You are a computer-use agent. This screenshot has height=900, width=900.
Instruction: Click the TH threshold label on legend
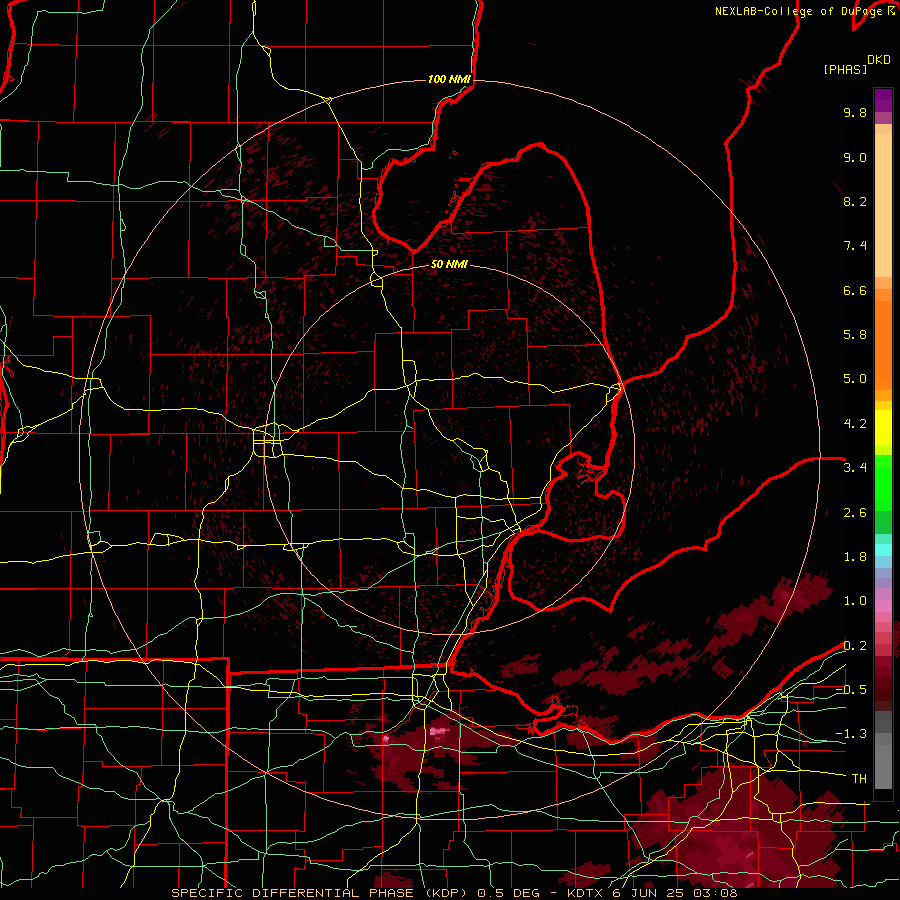[x=859, y=779]
